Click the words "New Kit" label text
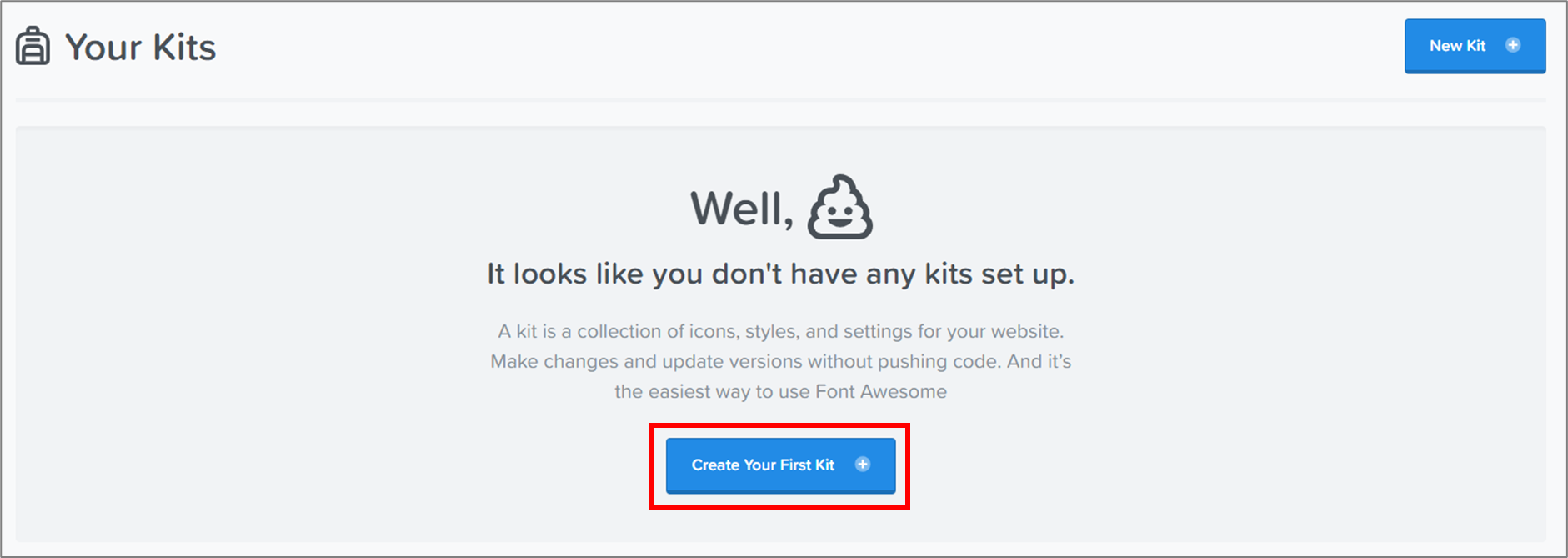This screenshot has width=1568, height=558. (x=1457, y=46)
